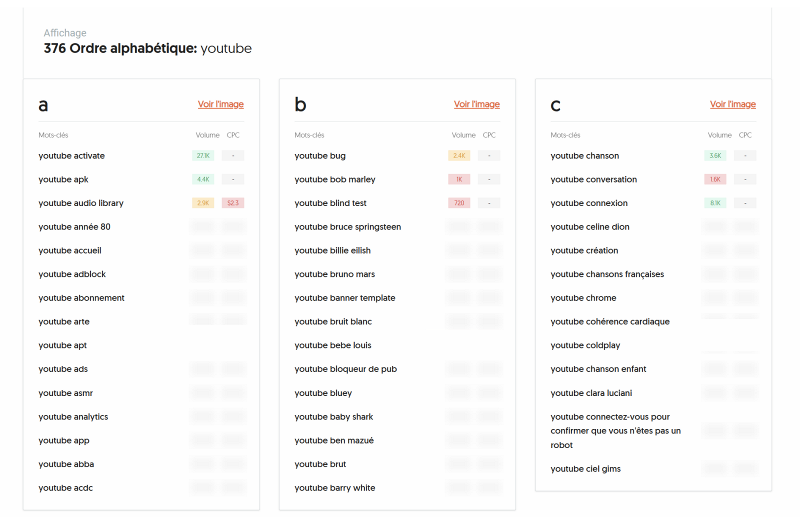The height and width of the screenshot is (517, 800).
Task: Select keyword 'youtube bloqueur de pub'
Action: click(x=346, y=369)
